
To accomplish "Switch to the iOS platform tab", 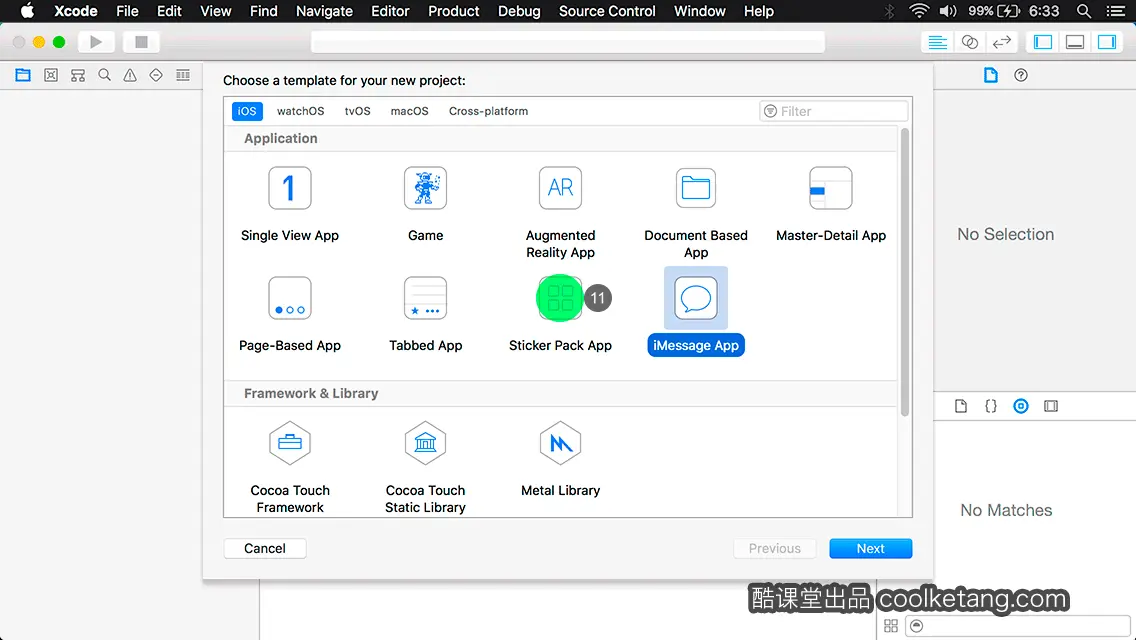I will point(247,111).
